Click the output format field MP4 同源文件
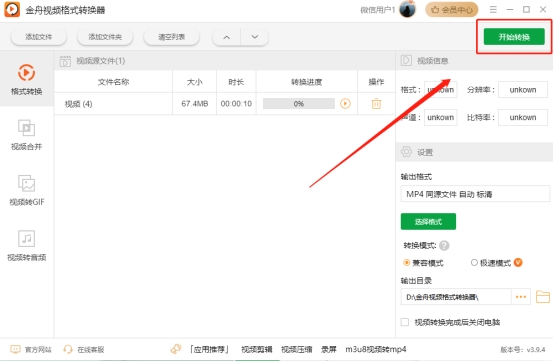The width and height of the screenshot is (554, 362). tap(475, 194)
